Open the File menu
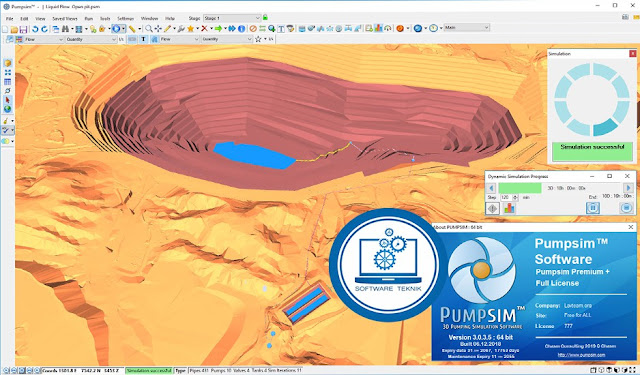This screenshot has height=375, width=640. [x=9, y=18]
